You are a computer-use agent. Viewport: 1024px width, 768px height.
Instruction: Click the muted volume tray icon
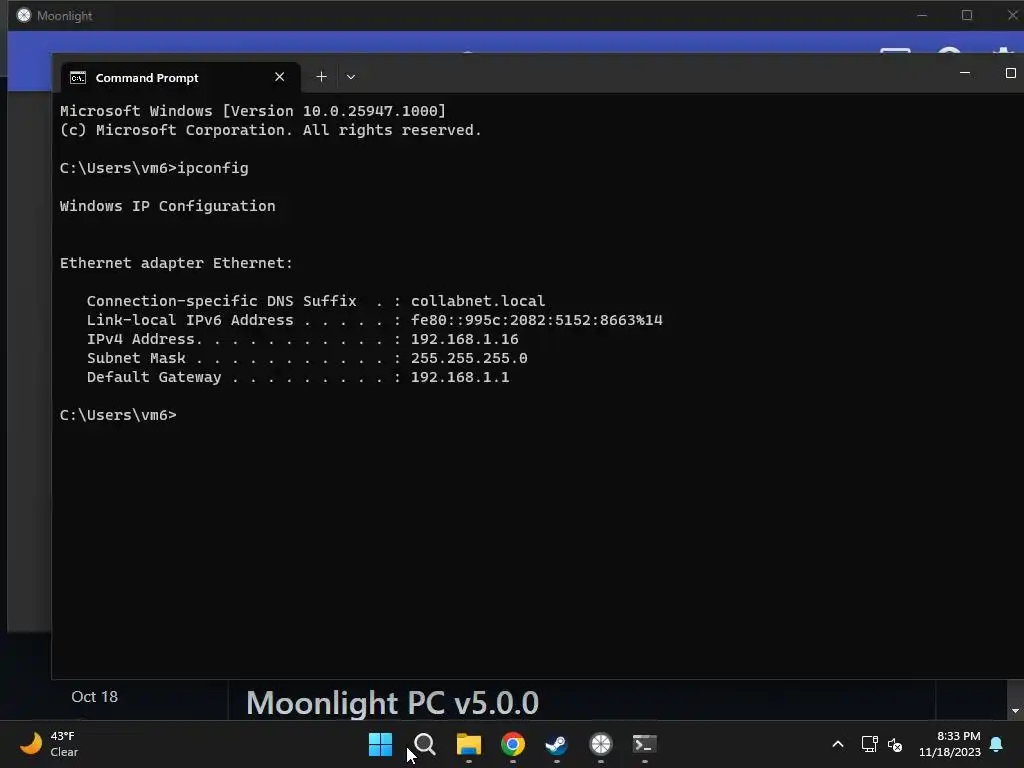click(895, 744)
